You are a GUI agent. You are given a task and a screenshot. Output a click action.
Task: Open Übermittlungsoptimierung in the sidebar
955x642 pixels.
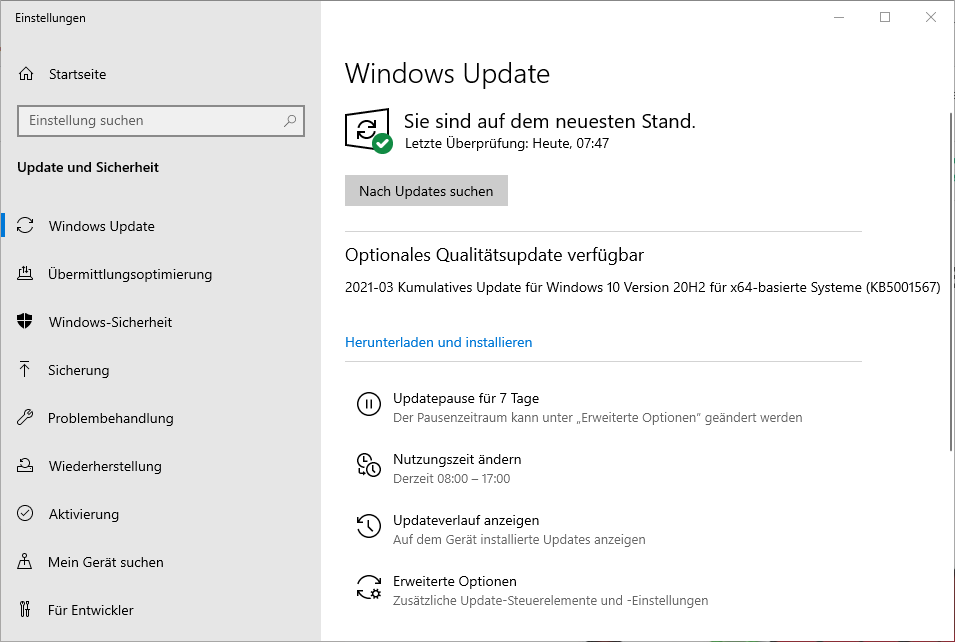click(x=130, y=274)
